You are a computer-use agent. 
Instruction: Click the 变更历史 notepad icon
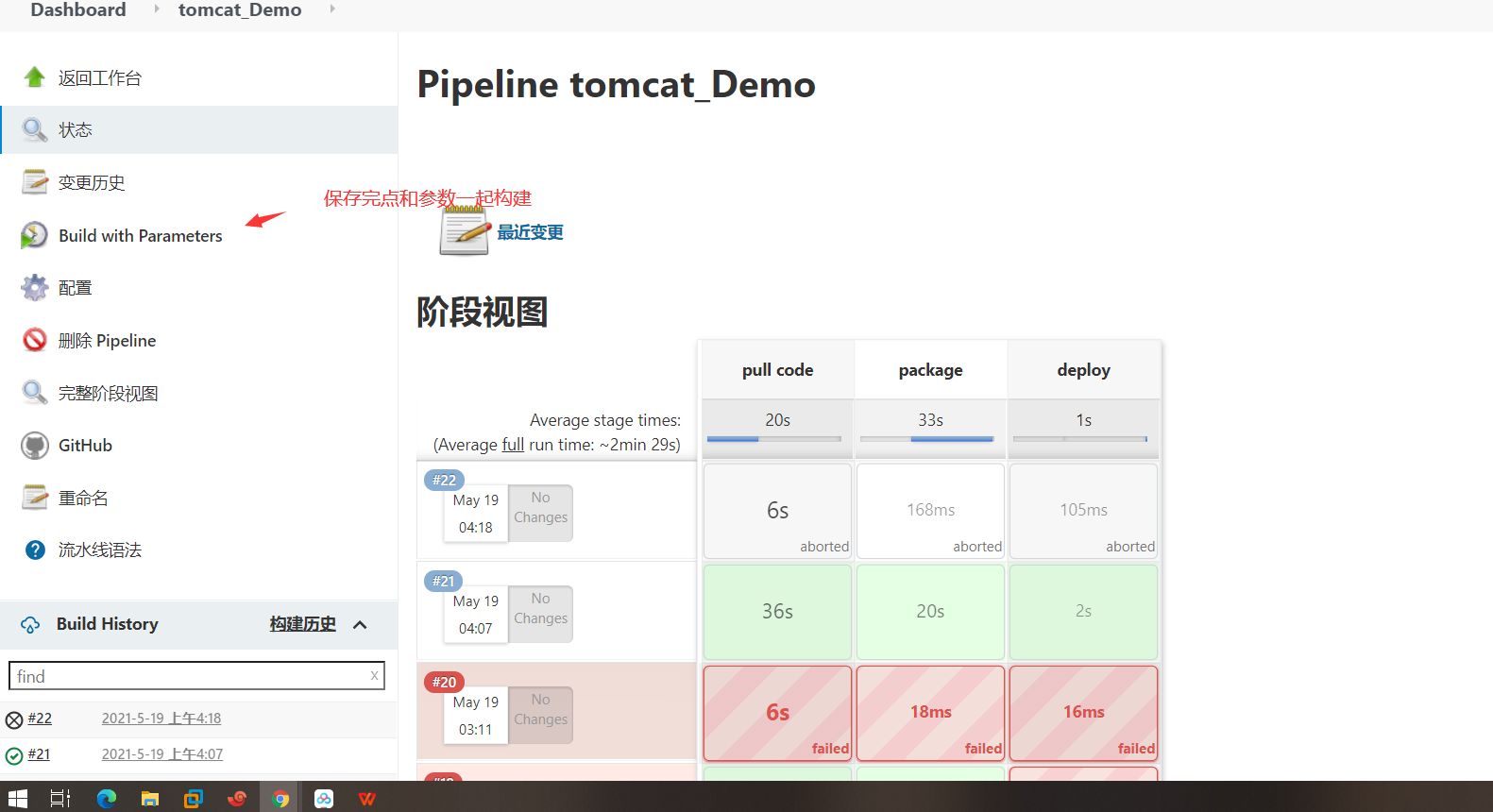point(35,182)
